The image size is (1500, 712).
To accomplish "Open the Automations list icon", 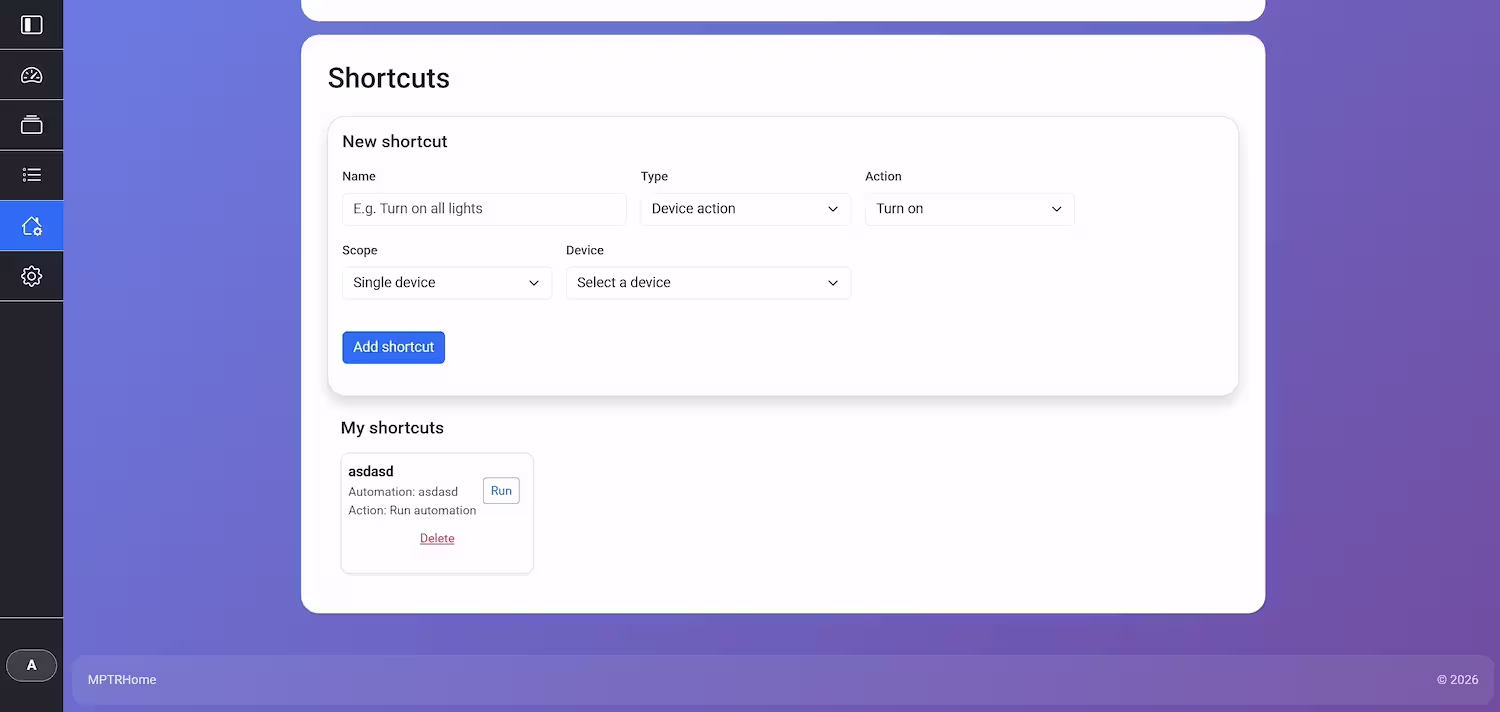I will [31, 174].
